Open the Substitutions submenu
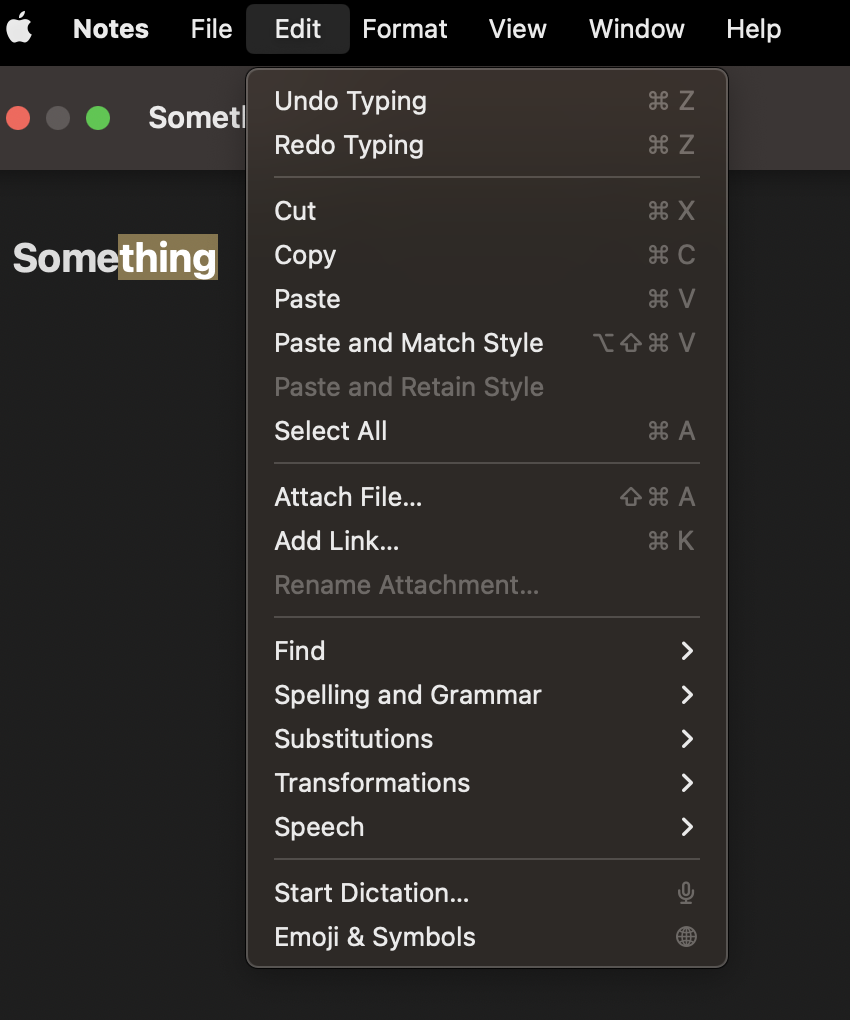850x1020 pixels. tap(354, 739)
